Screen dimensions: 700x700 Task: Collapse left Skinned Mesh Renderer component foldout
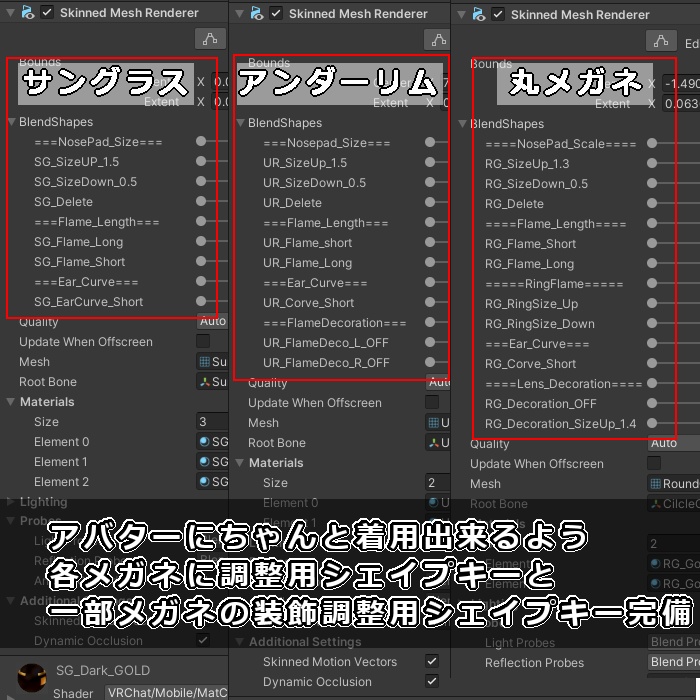[x=10, y=13]
